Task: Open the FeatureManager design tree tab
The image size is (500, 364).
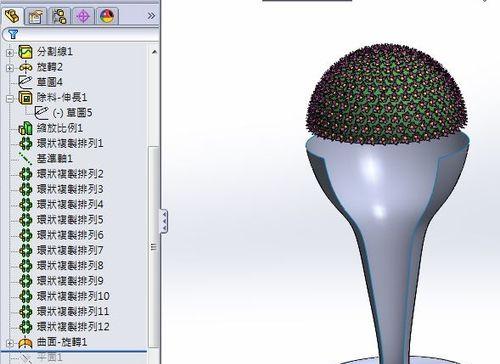Action: click(12, 16)
